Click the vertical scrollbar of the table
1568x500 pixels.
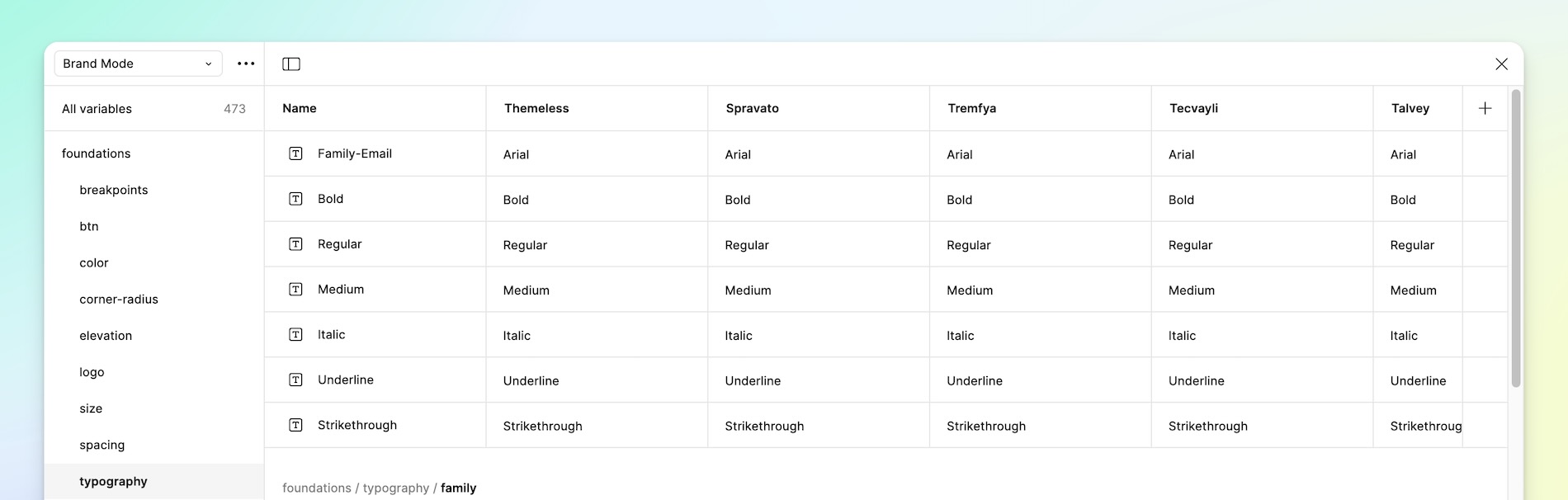pyautogui.click(x=1515, y=239)
